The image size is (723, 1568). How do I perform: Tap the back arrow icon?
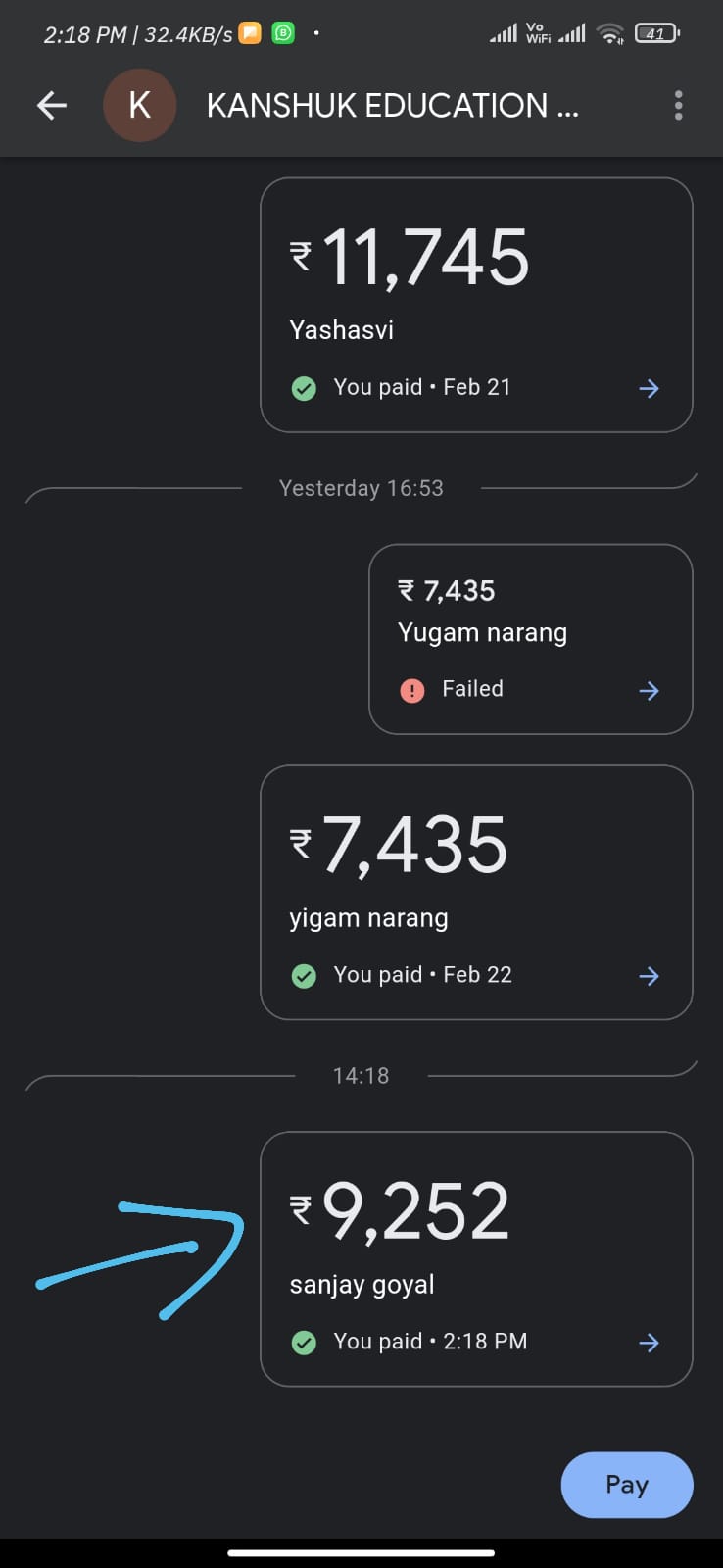point(52,106)
